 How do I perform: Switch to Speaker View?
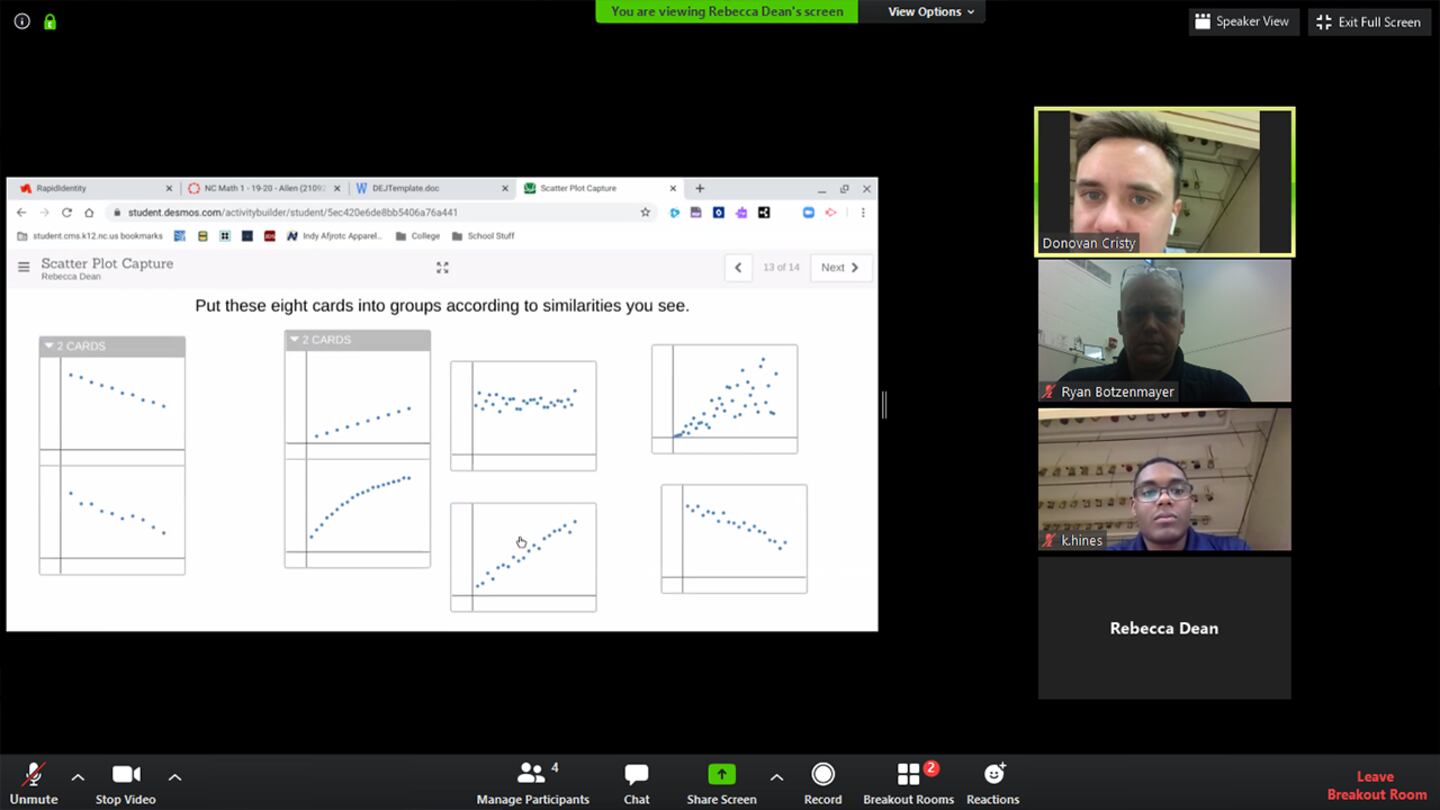[1243, 22]
